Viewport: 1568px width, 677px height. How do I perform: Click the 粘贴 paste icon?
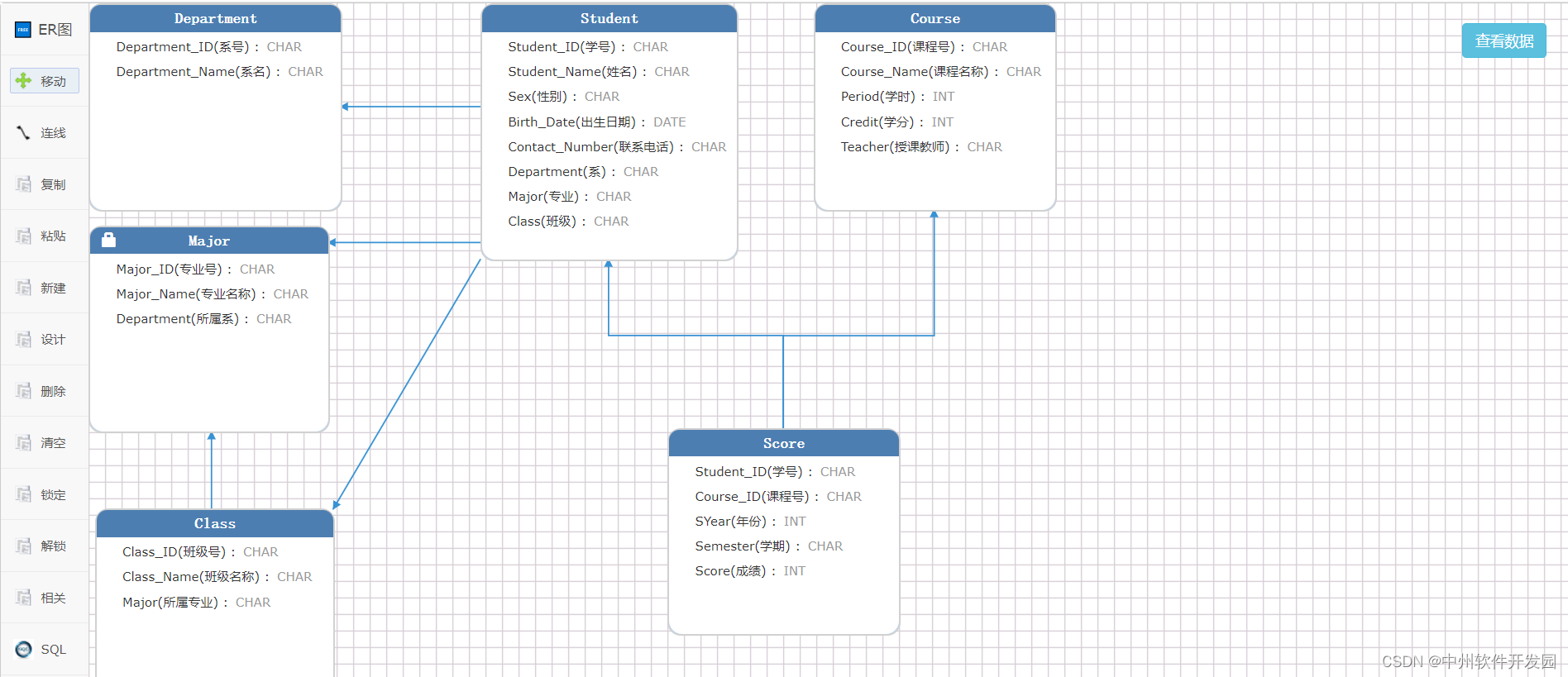tap(24, 236)
